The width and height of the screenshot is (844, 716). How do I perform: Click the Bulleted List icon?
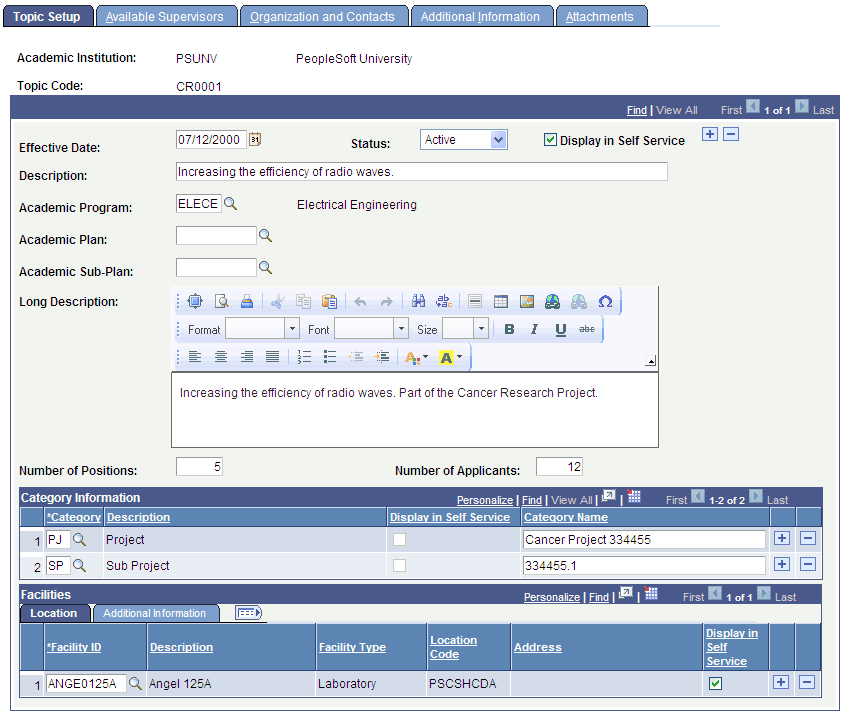tap(330, 357)
